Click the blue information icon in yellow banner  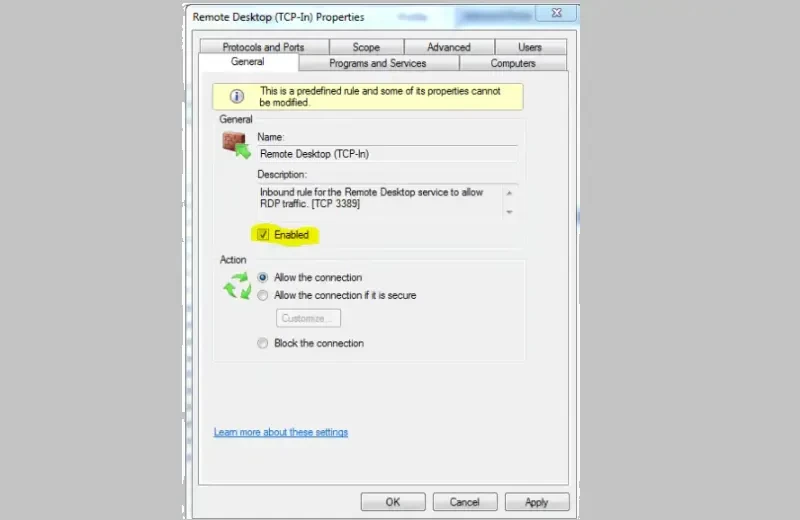(x=237, y=96)
